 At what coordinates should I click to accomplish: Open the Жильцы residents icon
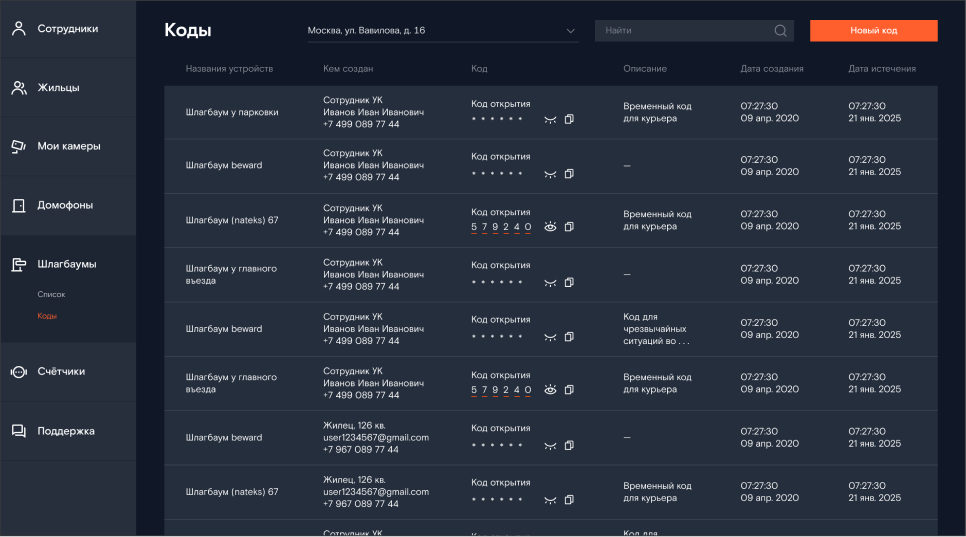tap(19, 88)
